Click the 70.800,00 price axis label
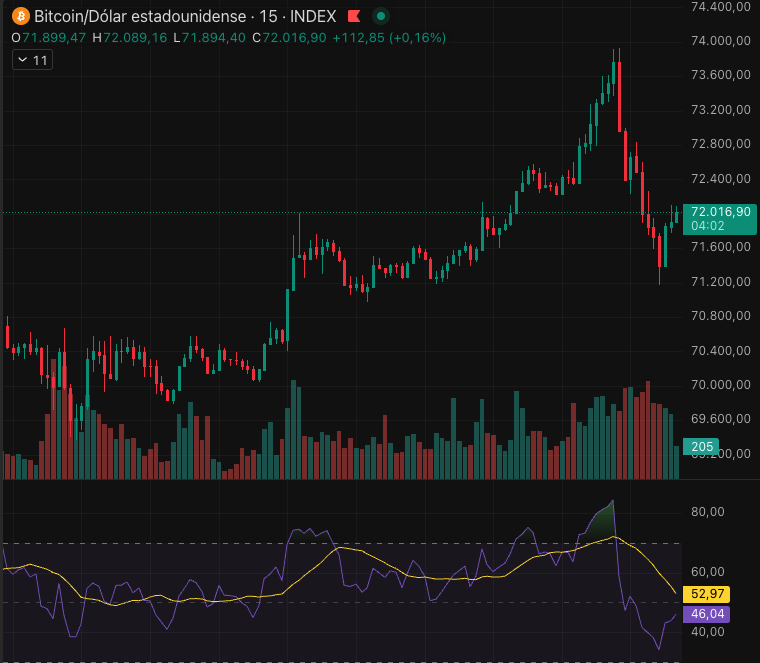The height and width of the screenshot is (663, 760). (720, 316)
